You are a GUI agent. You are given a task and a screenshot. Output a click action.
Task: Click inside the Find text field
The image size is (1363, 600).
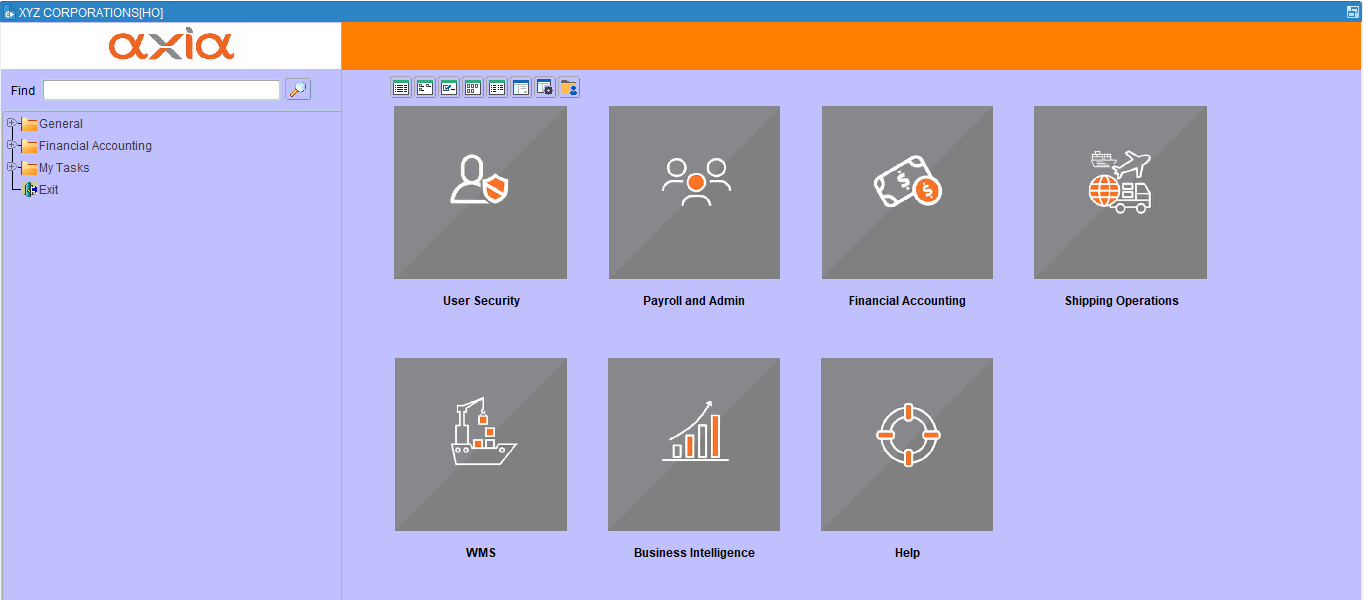click(x=160, y=89)
